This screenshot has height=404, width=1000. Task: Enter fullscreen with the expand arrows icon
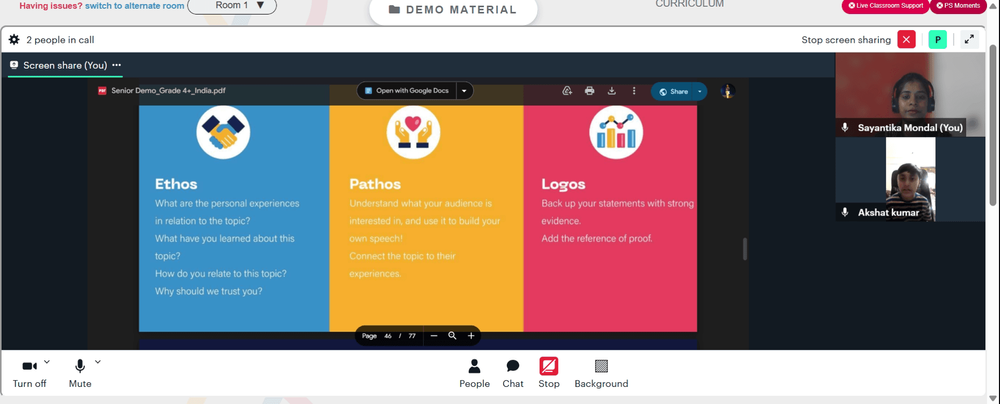969,40
